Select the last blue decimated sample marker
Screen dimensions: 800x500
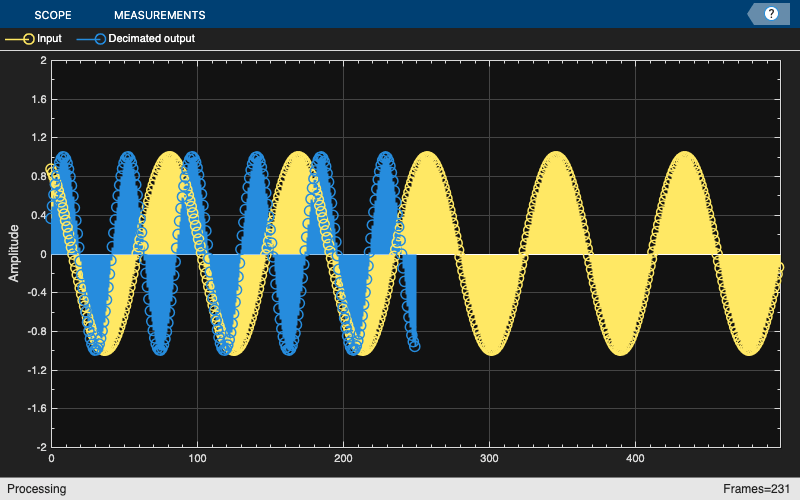click(x=415, y=346)
